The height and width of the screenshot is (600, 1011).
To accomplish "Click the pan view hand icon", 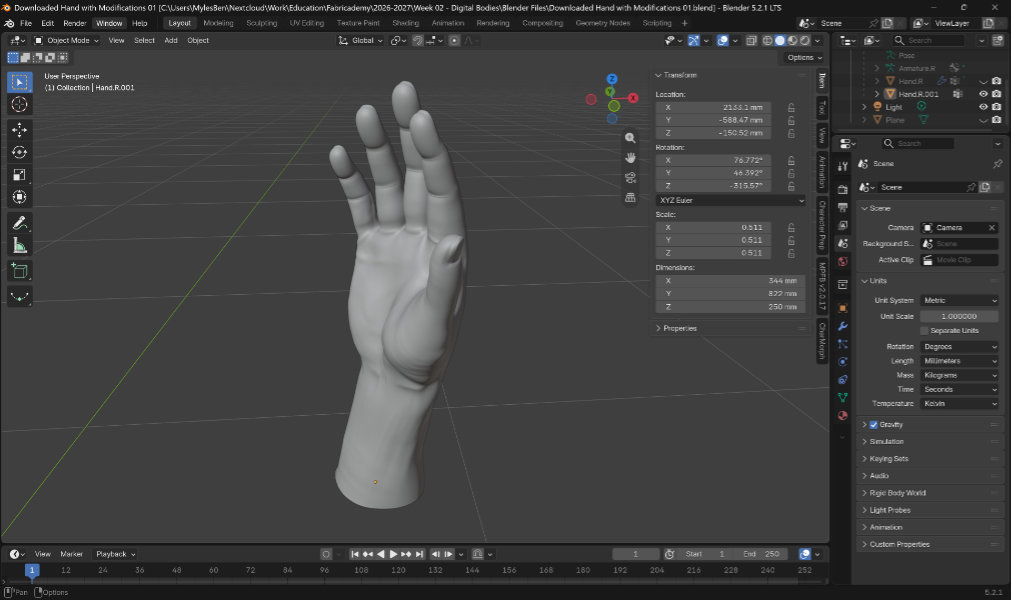I will [630, 158].
